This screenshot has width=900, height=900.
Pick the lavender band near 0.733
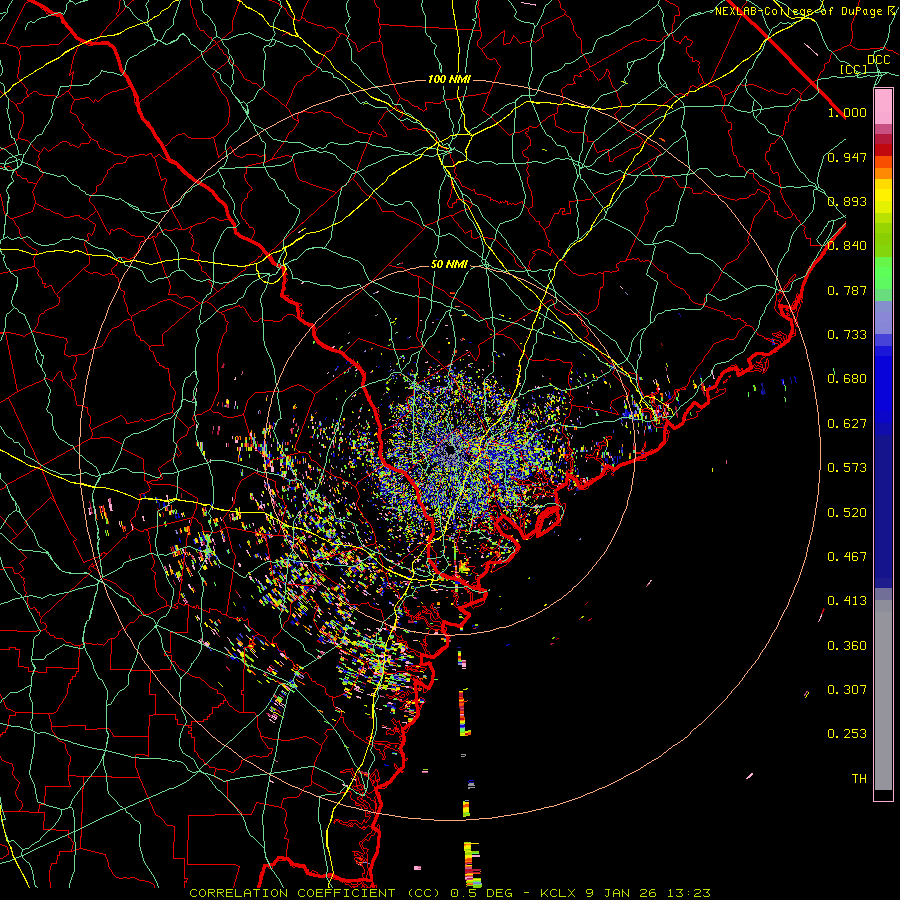883,317
